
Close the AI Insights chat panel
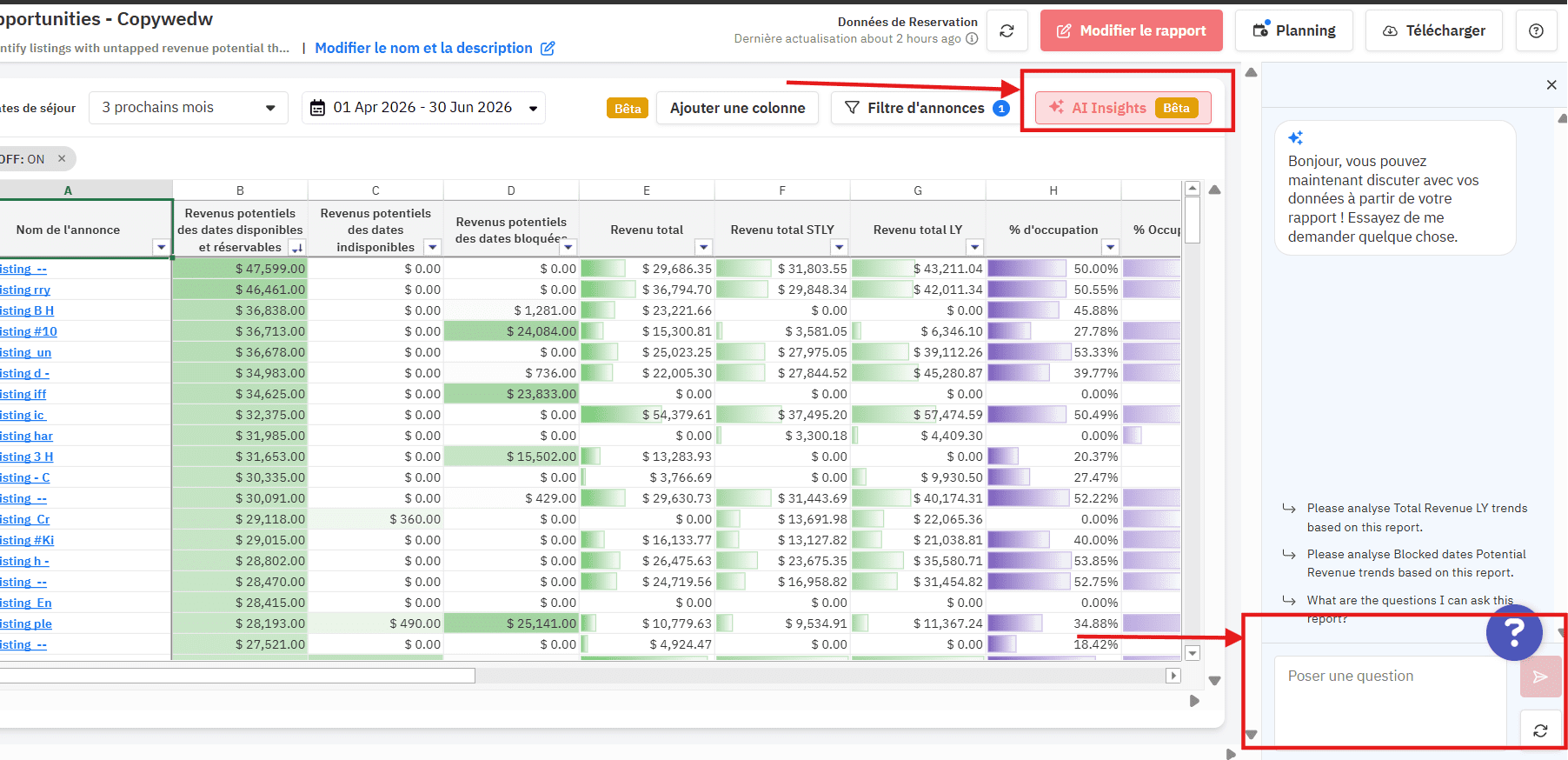[1551, 84]
